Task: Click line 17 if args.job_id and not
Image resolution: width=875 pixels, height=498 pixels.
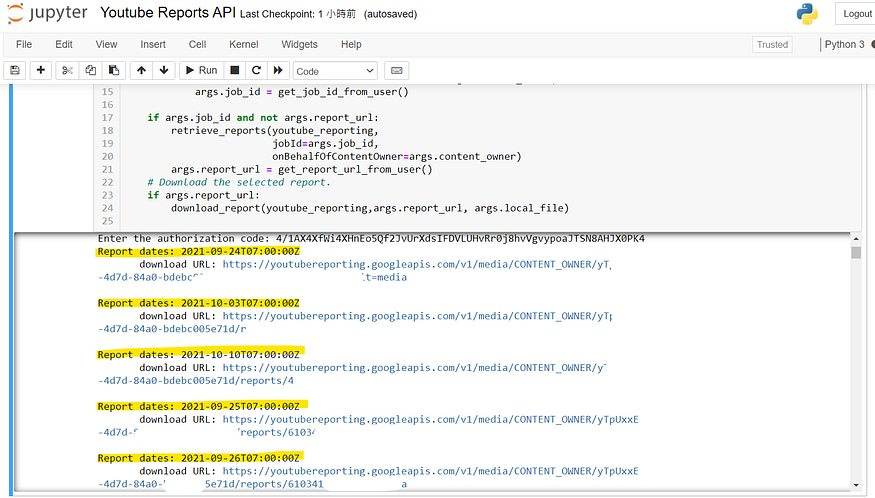Action: 263,118
